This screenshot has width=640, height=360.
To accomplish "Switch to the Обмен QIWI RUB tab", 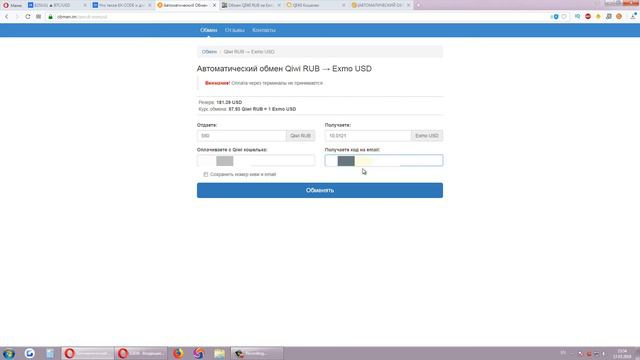I will [251, 5].
